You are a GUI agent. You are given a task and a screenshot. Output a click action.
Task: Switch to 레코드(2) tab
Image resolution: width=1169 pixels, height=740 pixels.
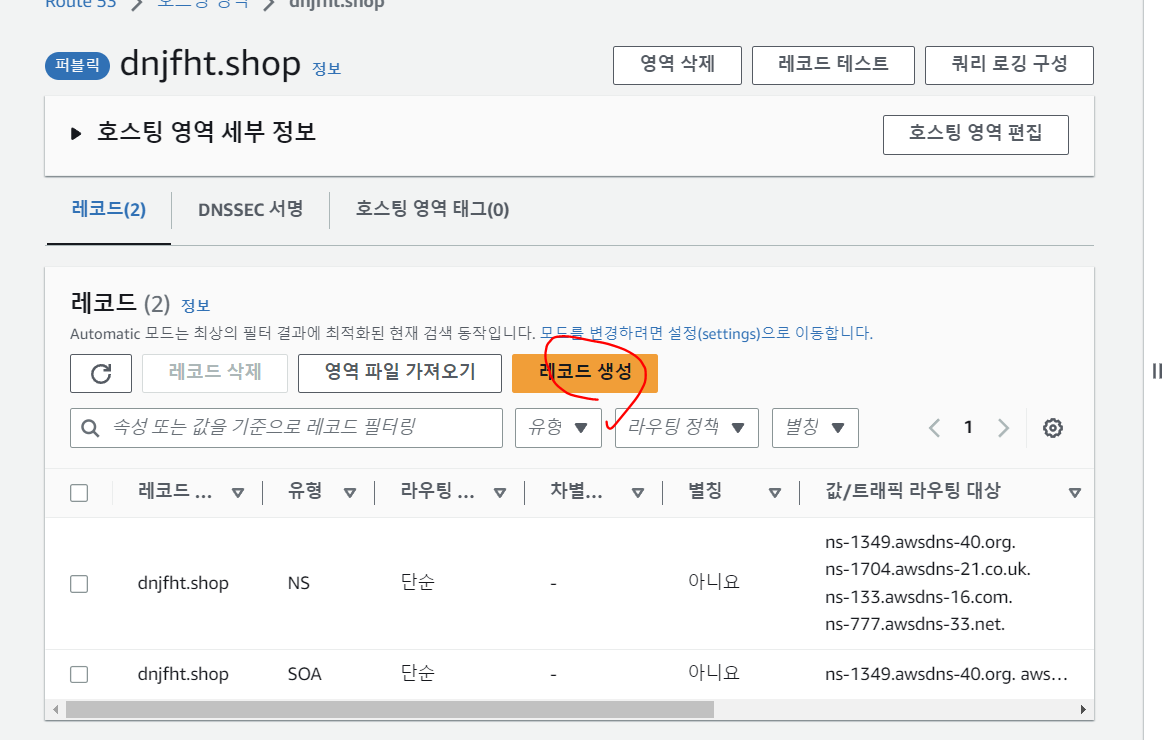(x=109, y=209)
